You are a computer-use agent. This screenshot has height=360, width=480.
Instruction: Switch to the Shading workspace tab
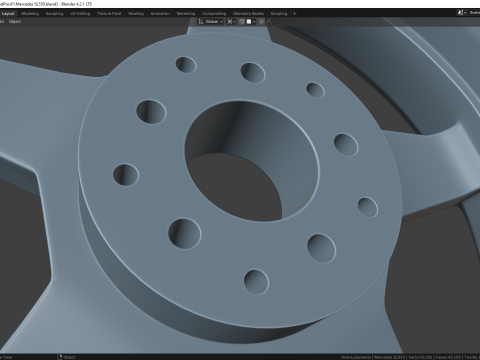click(136, 14)
